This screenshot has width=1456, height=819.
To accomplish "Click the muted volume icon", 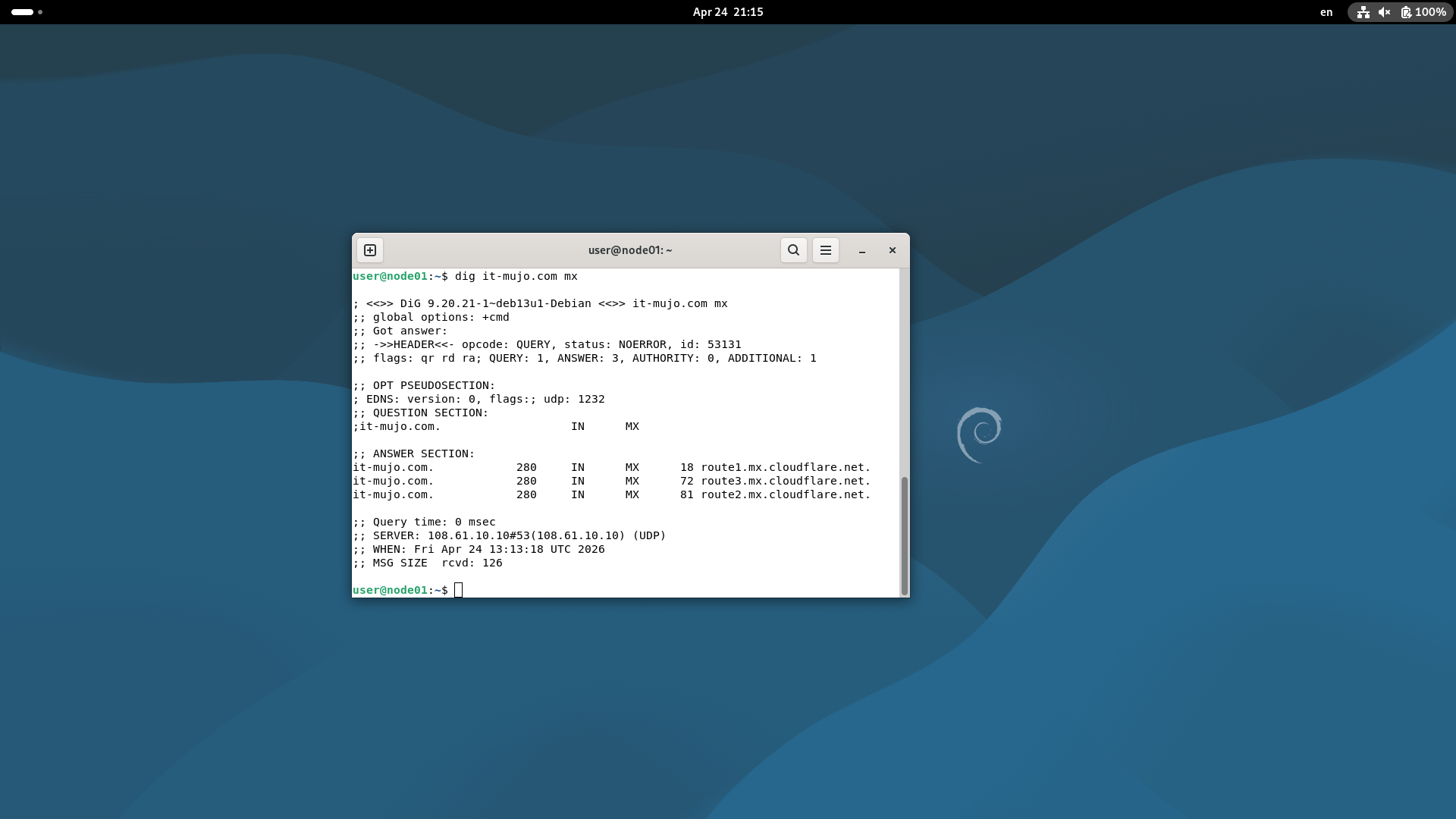I will tap(1385, 12).
